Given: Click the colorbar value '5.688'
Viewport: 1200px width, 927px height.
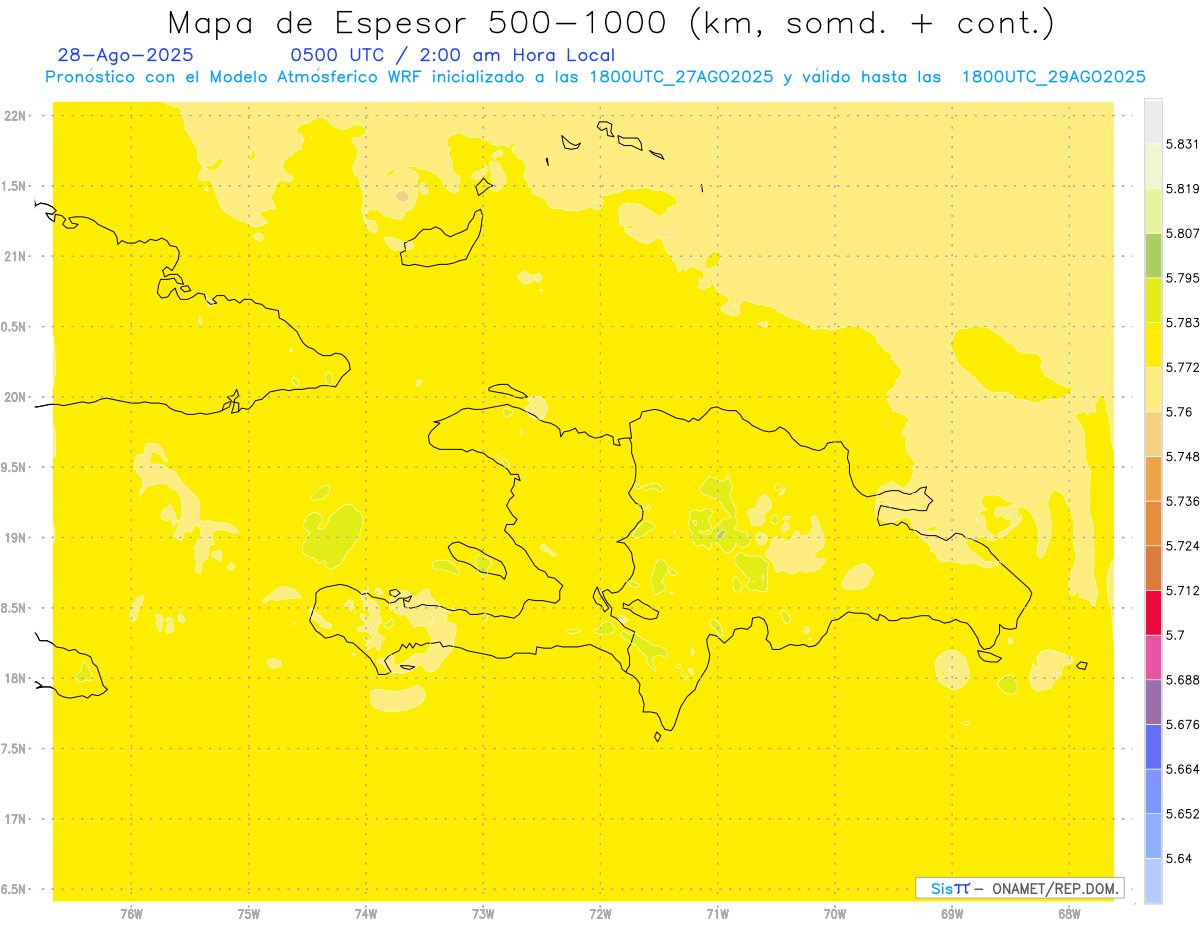Looking at the screenshot, I should 1183,680.
